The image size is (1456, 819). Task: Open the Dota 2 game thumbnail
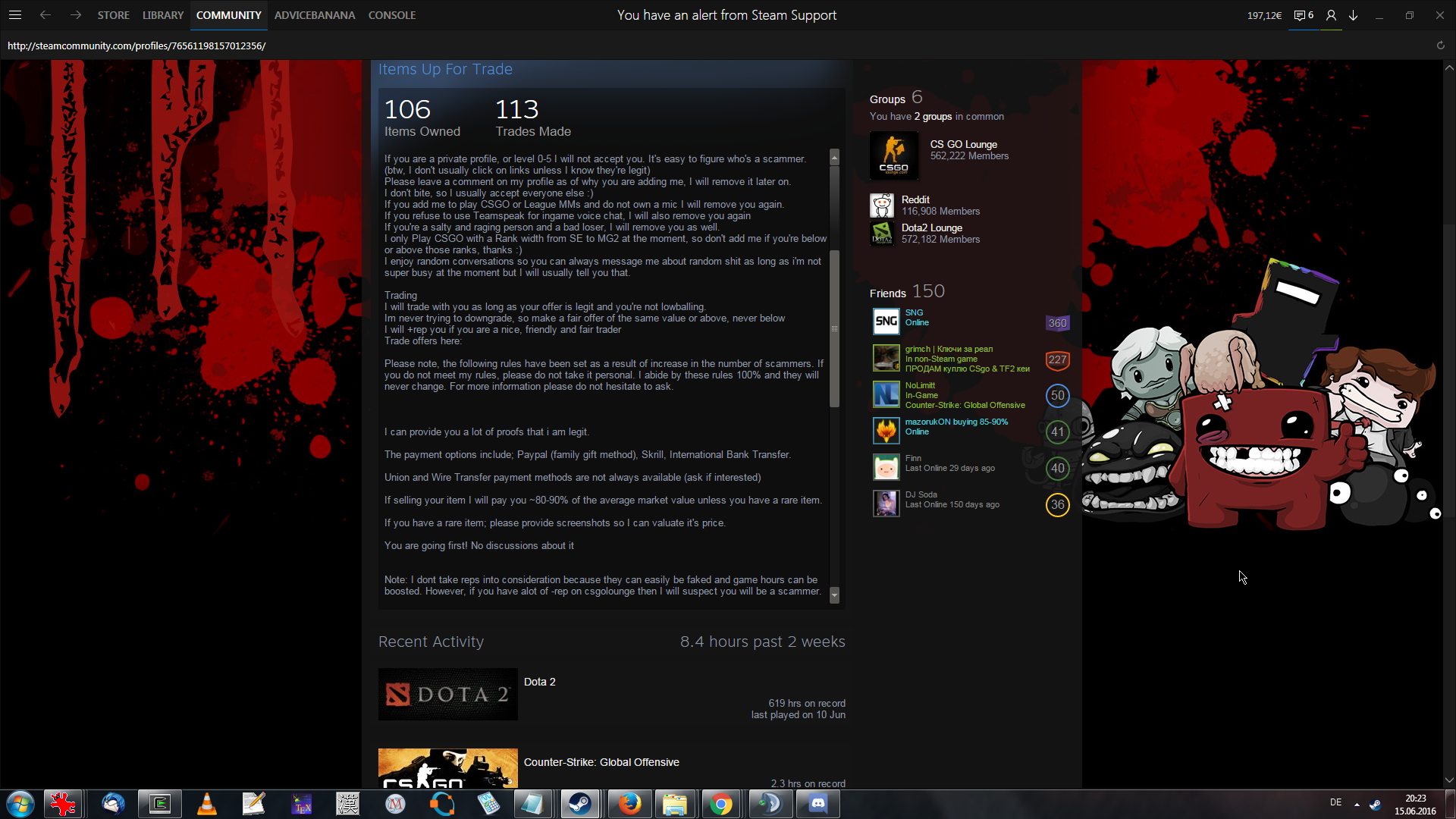(447, 694)
